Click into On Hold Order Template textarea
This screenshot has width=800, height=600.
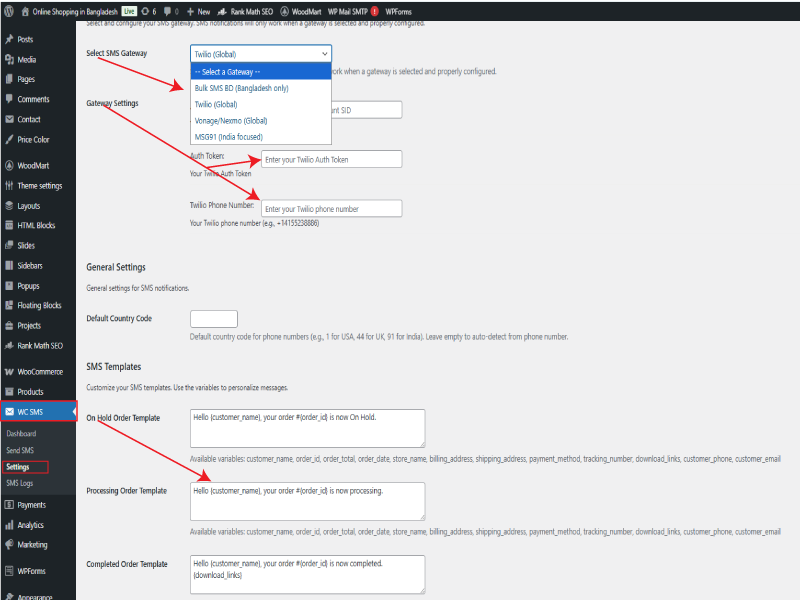tap(308, 429)
